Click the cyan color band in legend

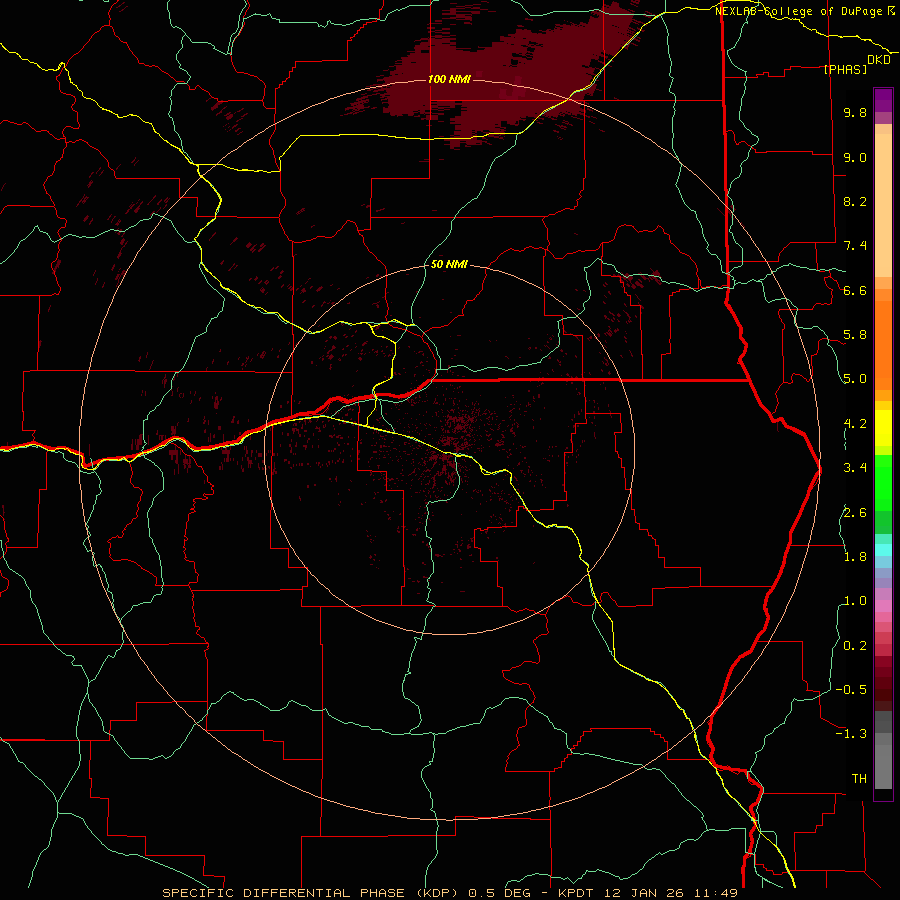[x=883, y=550]
